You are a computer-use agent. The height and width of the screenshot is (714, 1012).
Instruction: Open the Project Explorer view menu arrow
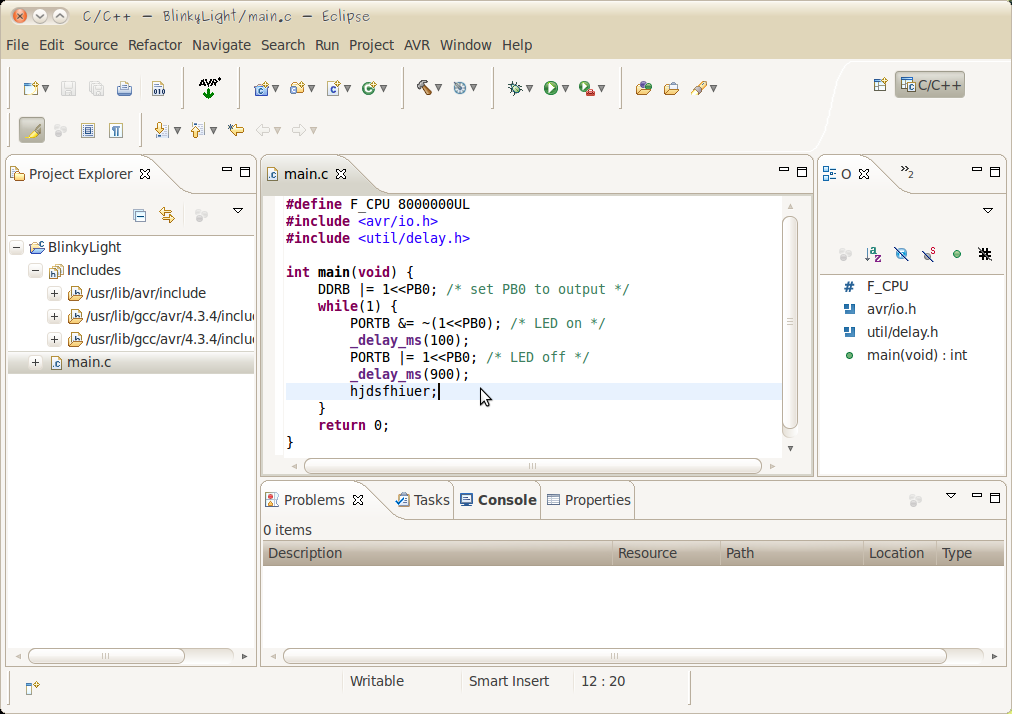pos(237,211)
